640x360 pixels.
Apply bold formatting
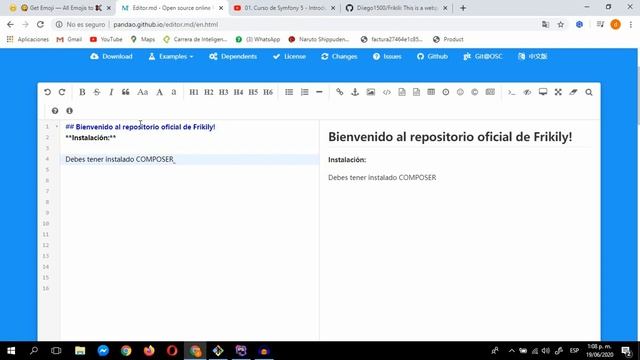click(82, 92)
